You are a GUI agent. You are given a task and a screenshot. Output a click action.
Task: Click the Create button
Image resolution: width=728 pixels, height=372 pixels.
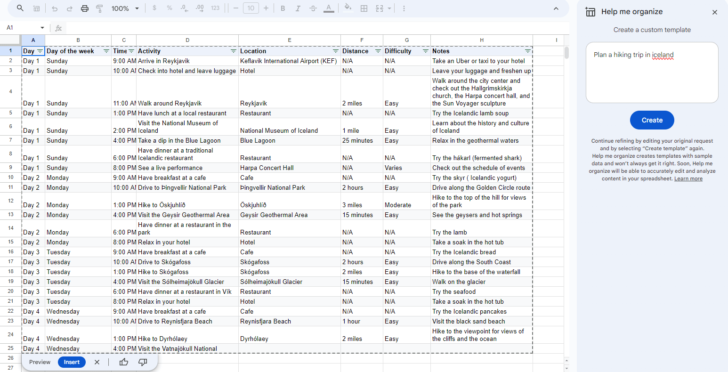coord(652,120)
